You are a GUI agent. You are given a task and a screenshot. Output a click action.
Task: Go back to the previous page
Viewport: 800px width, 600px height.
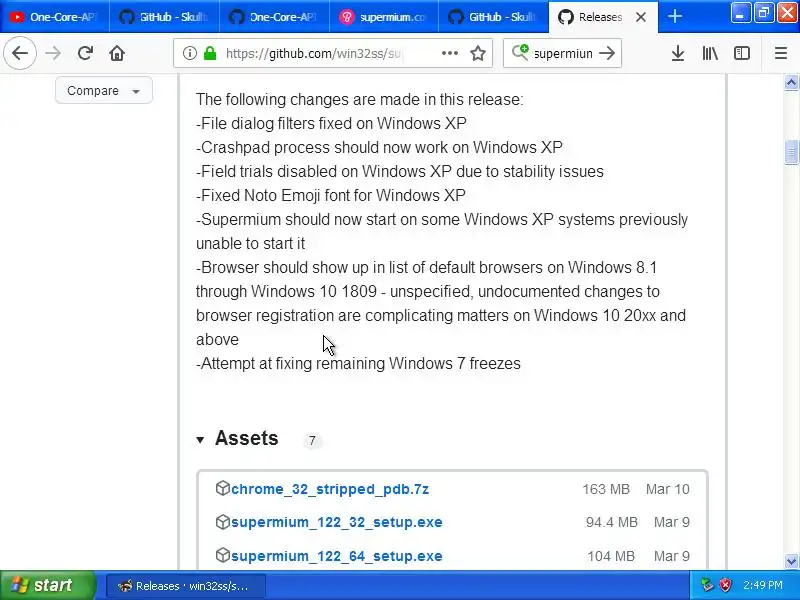coord(20,53)
